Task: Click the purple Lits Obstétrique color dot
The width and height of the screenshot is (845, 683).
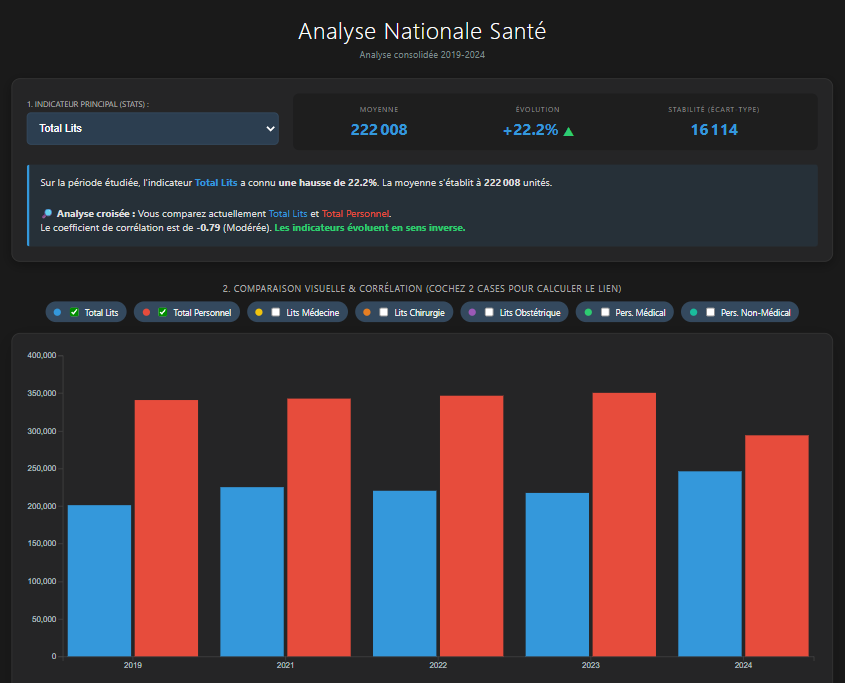Action: [x=473, y=312]
